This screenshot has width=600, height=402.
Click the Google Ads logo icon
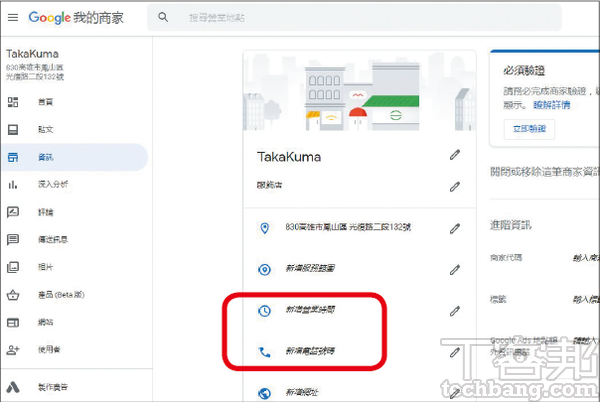coord(13,387)
